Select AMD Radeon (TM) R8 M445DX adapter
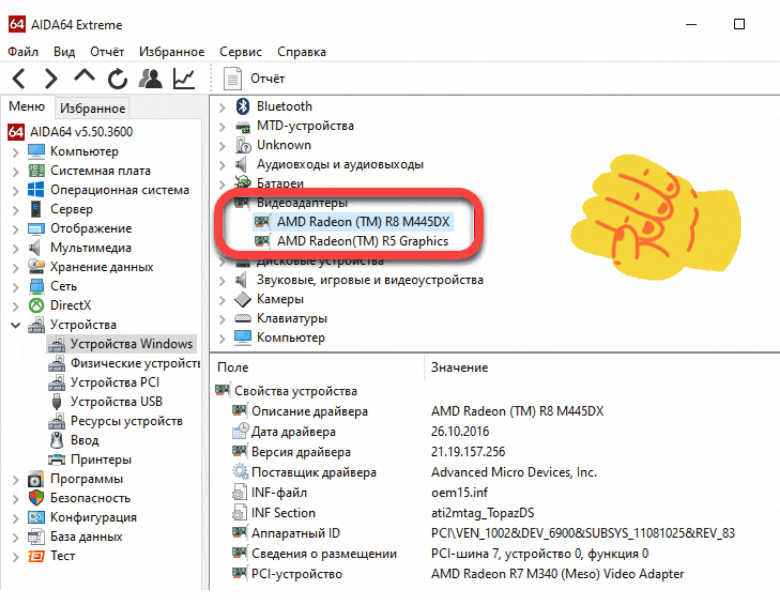 (363, 222)
